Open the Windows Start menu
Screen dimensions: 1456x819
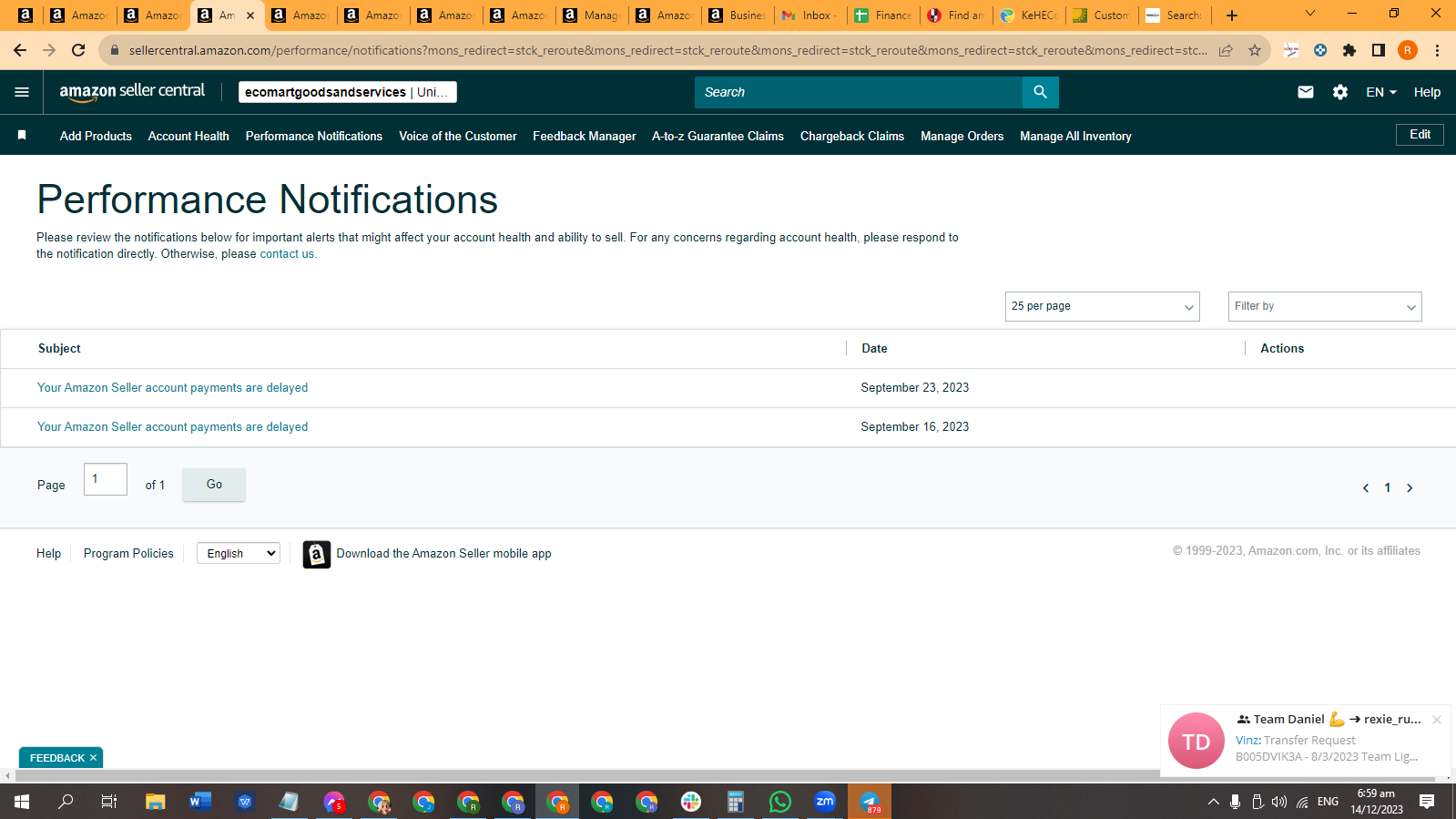[x=22, y=802]
